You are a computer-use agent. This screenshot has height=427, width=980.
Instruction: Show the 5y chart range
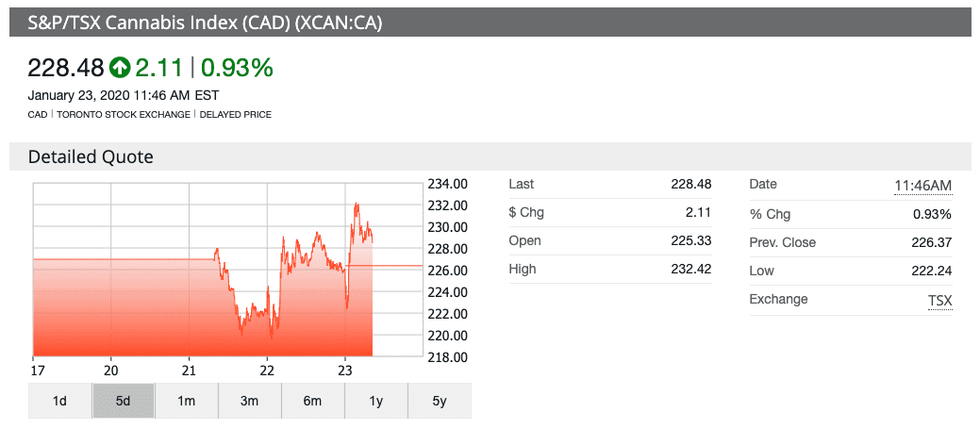click(x=439, y=401)
